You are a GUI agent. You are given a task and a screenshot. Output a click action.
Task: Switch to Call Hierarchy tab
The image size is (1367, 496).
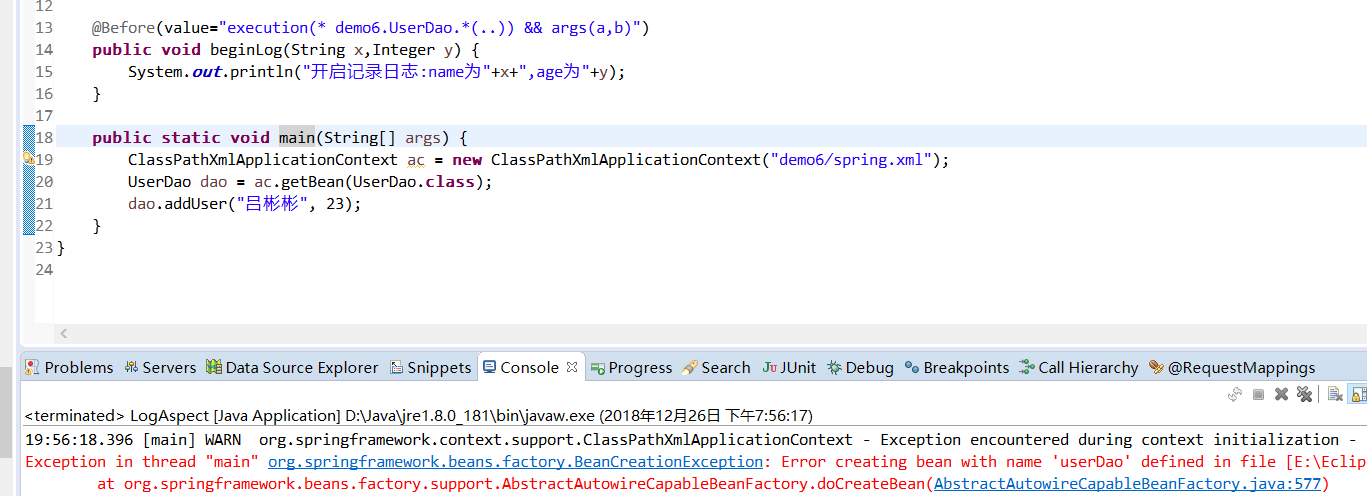tap(1078, 367)
